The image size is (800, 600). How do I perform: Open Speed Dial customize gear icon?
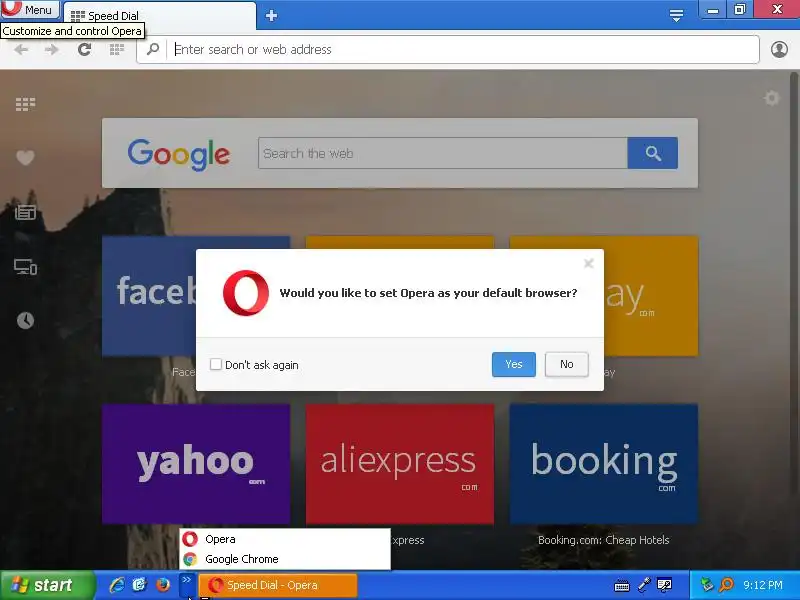click(771, 97)
